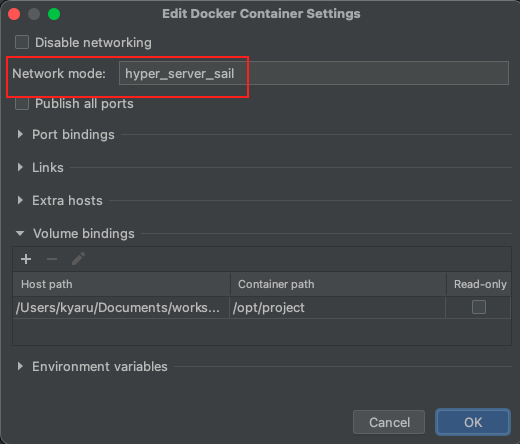Click the Cancel button

coord(389,422)
